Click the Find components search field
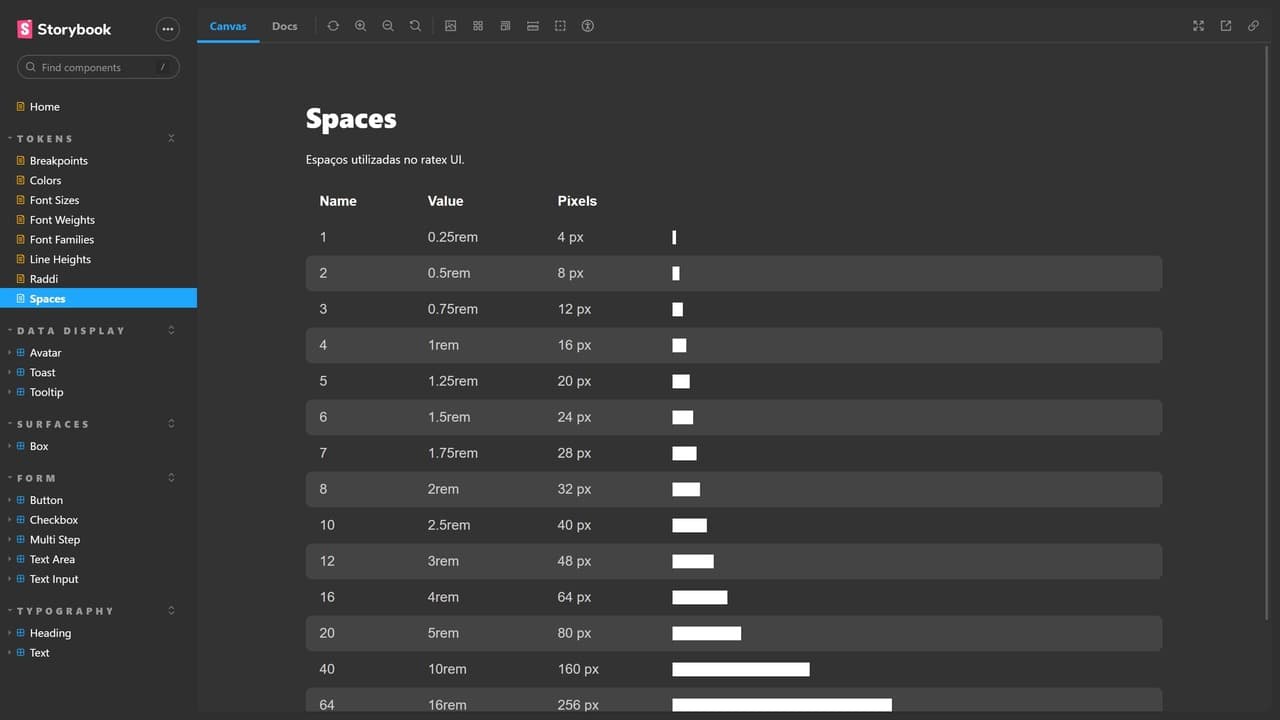 click(98, 67)
